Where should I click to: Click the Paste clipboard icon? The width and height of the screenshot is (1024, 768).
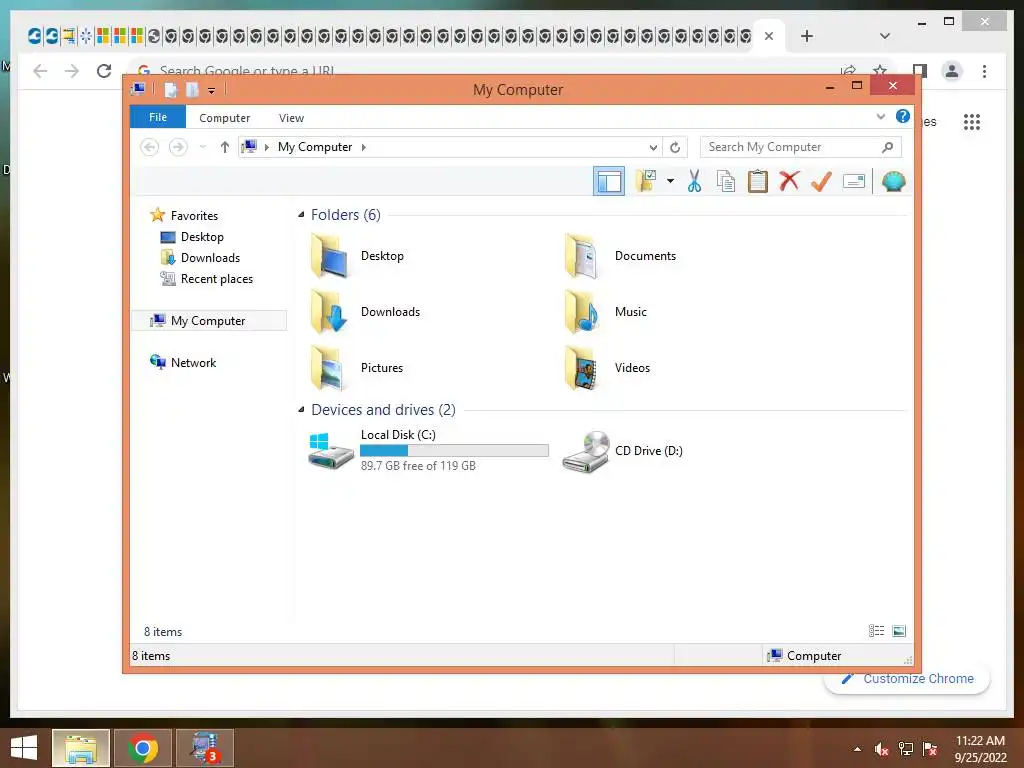click(758, 181)
